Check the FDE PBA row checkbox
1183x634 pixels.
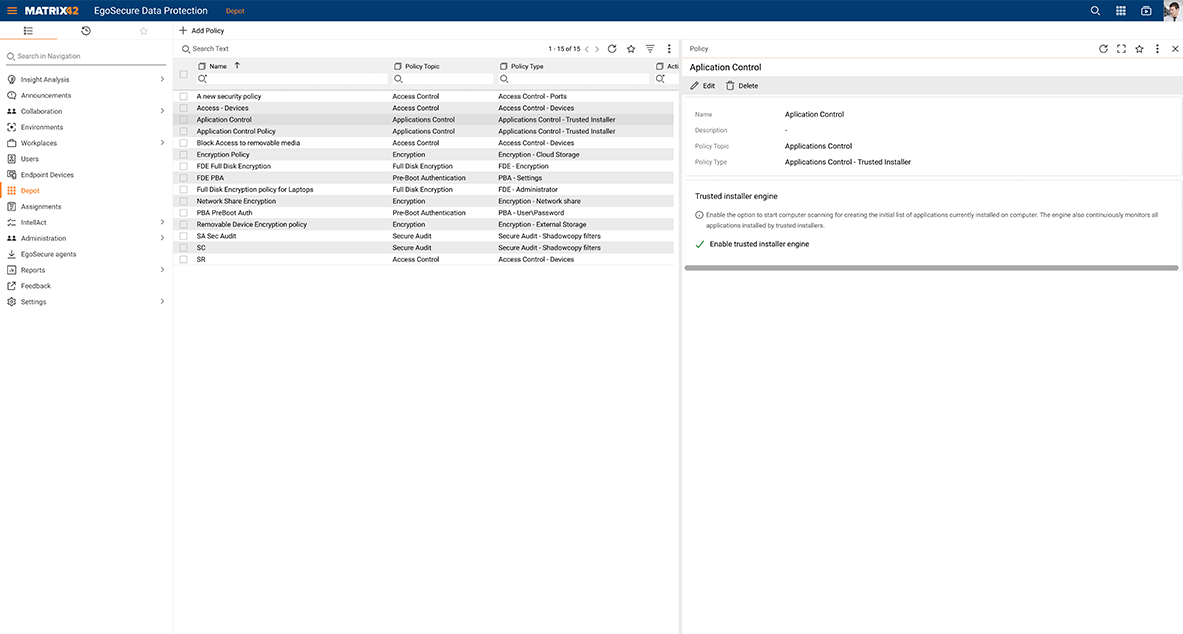(x=182, y=177)
